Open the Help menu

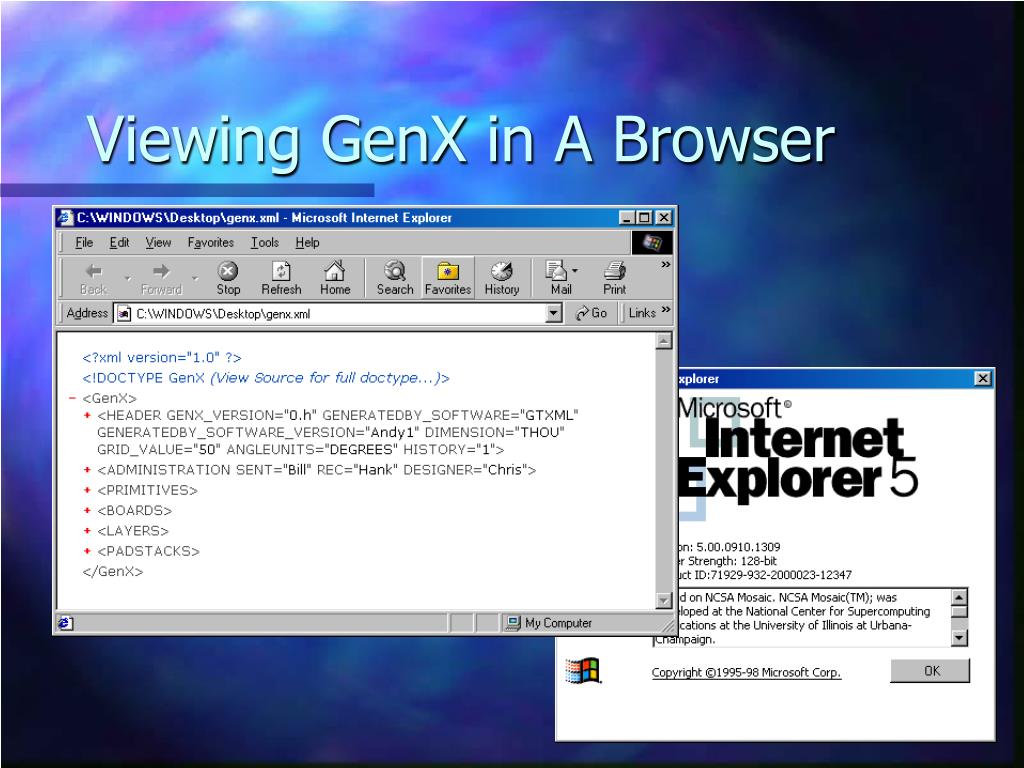[307, 242]
